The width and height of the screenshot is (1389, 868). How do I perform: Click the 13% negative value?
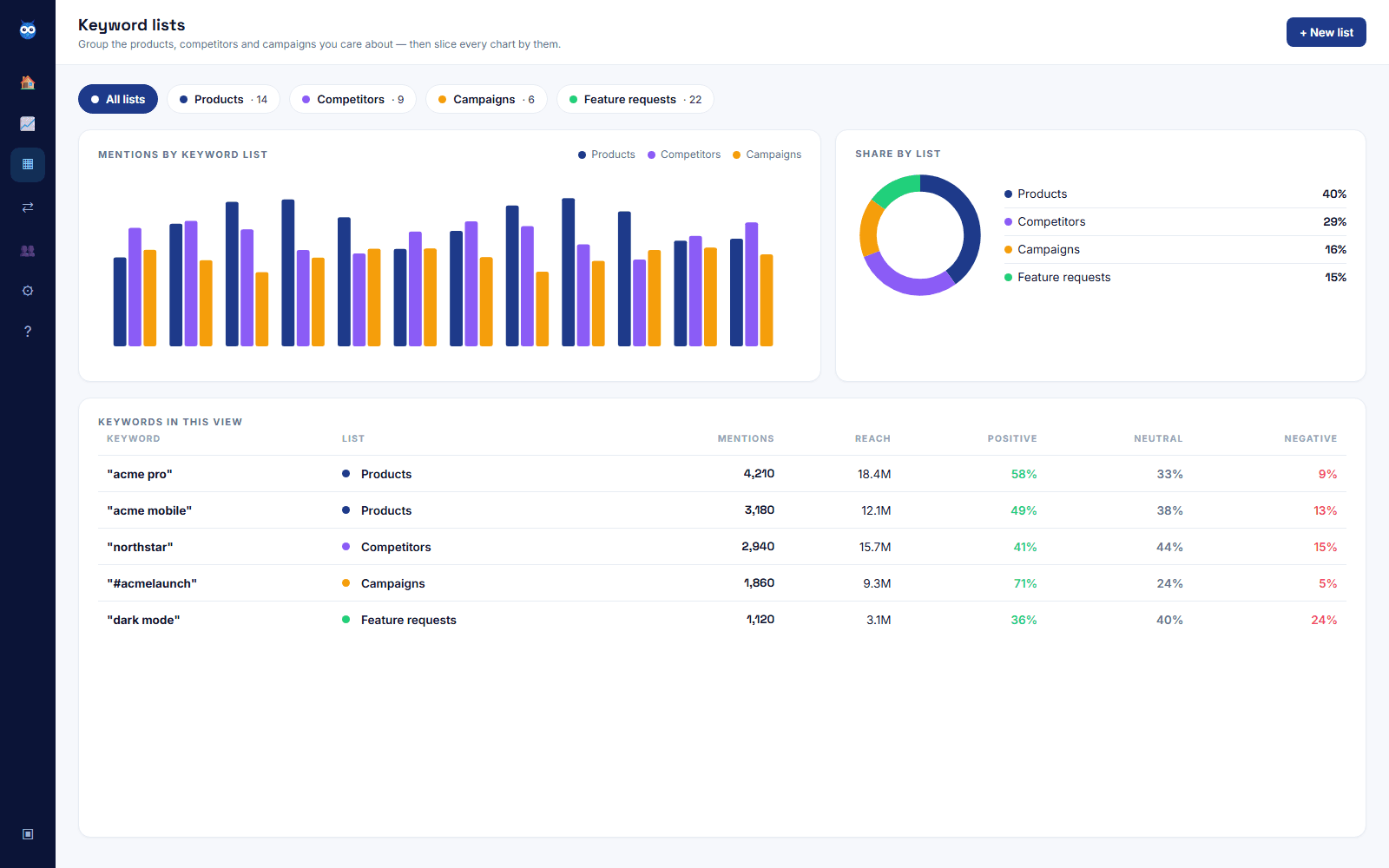point(1325,510)
